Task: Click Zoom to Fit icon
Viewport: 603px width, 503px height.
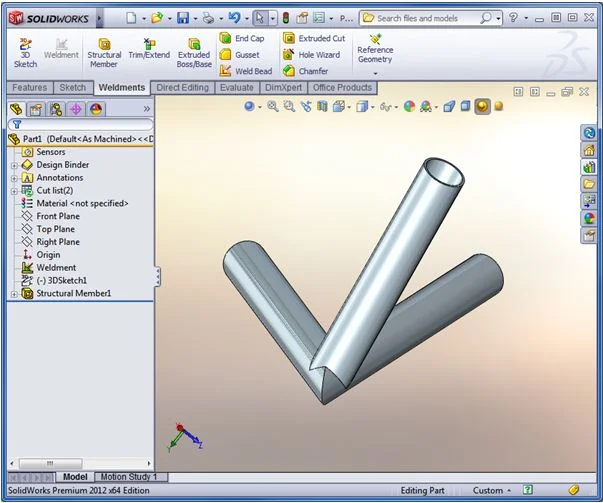Action: point(273,107)
